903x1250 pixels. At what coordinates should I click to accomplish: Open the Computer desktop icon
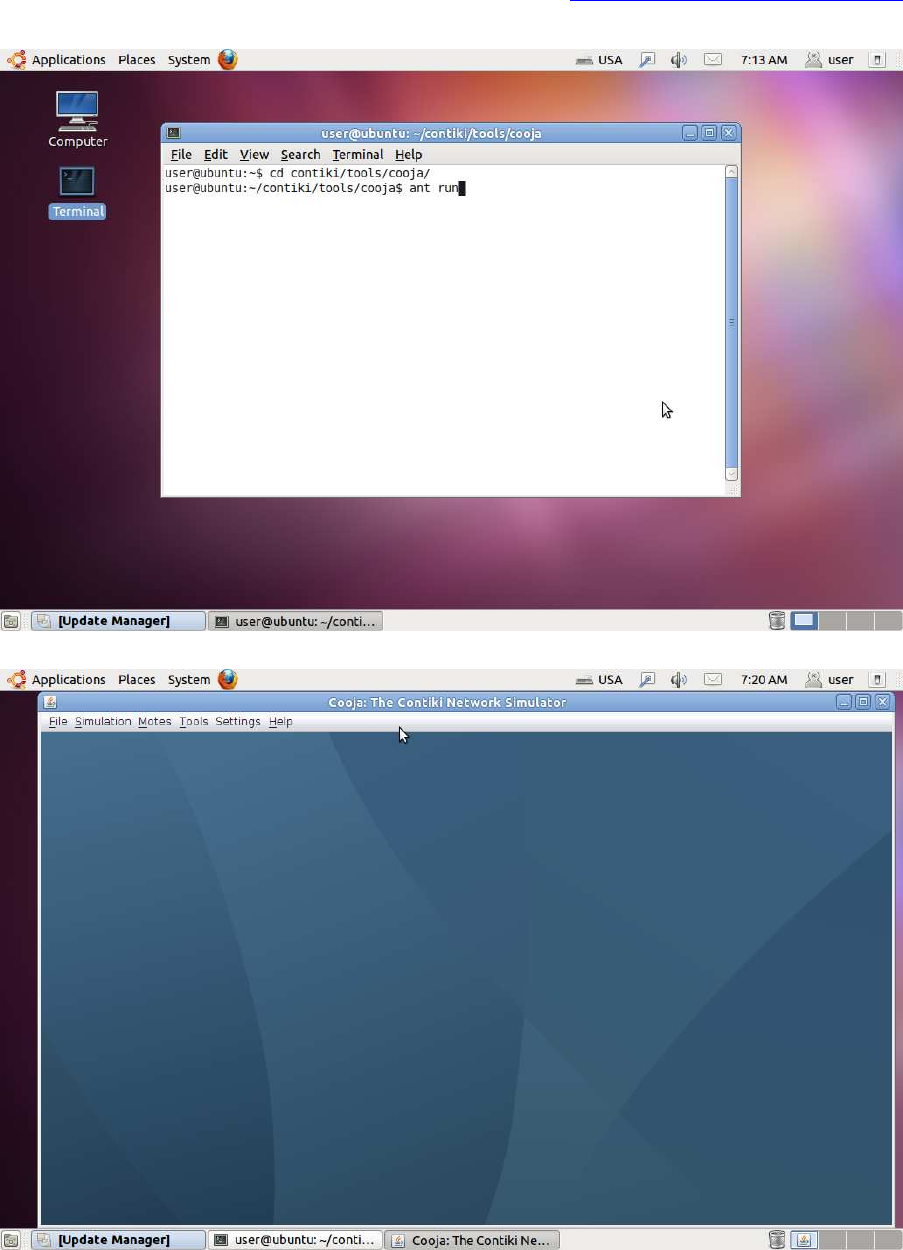(x=77, y=119)
